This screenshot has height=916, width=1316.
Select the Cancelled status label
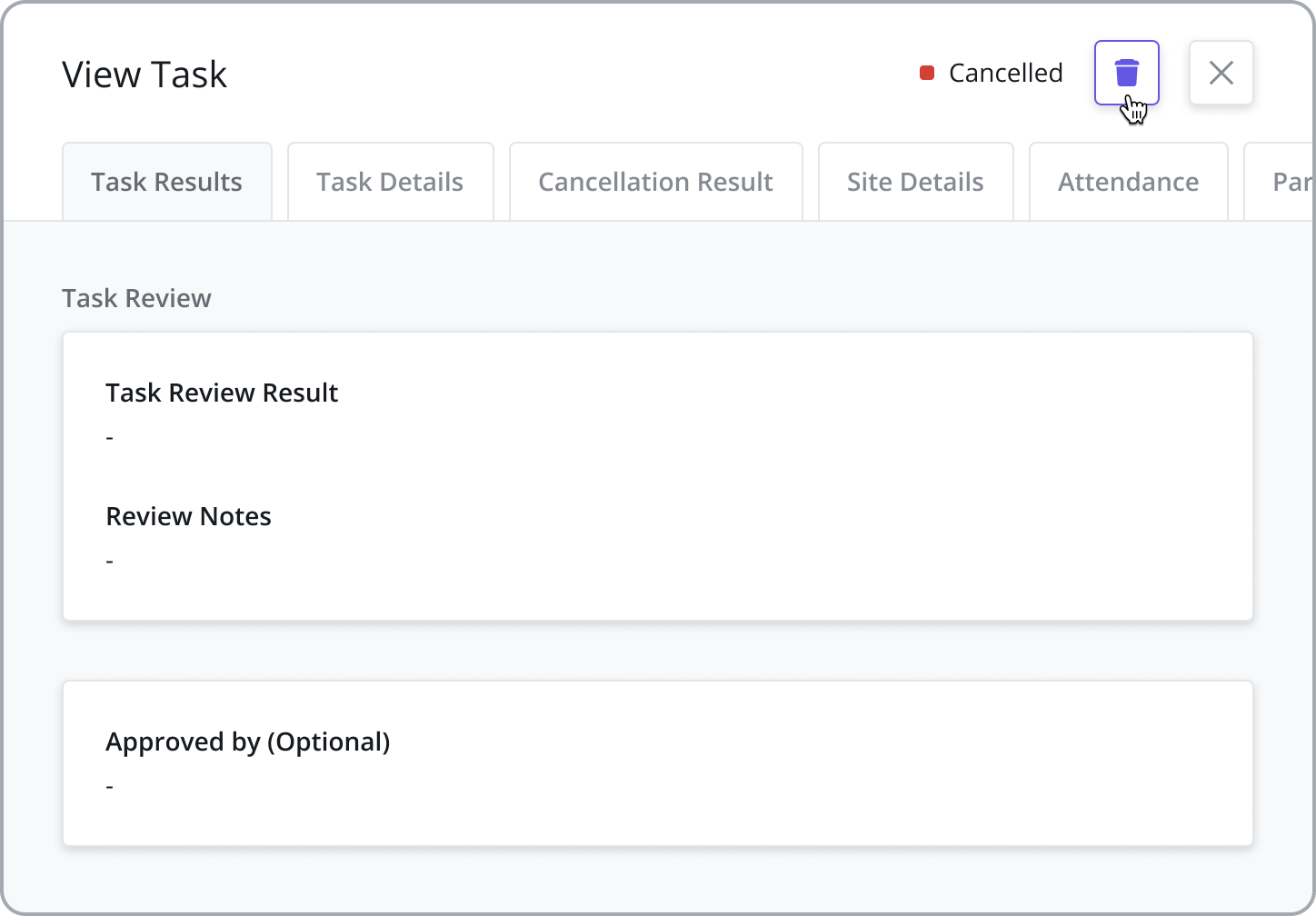[x=1005, y=73]
